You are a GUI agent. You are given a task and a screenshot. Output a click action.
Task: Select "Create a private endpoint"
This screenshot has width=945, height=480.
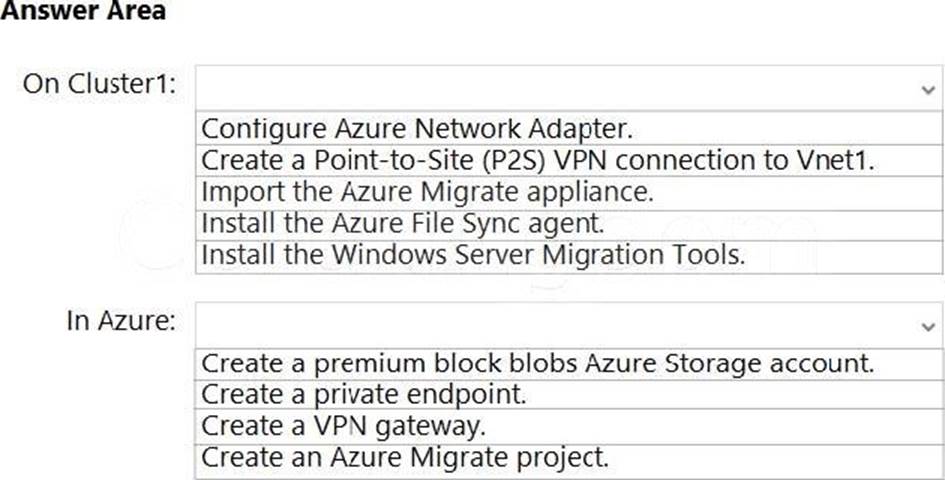pyautogui.click(x=363, y=394)
